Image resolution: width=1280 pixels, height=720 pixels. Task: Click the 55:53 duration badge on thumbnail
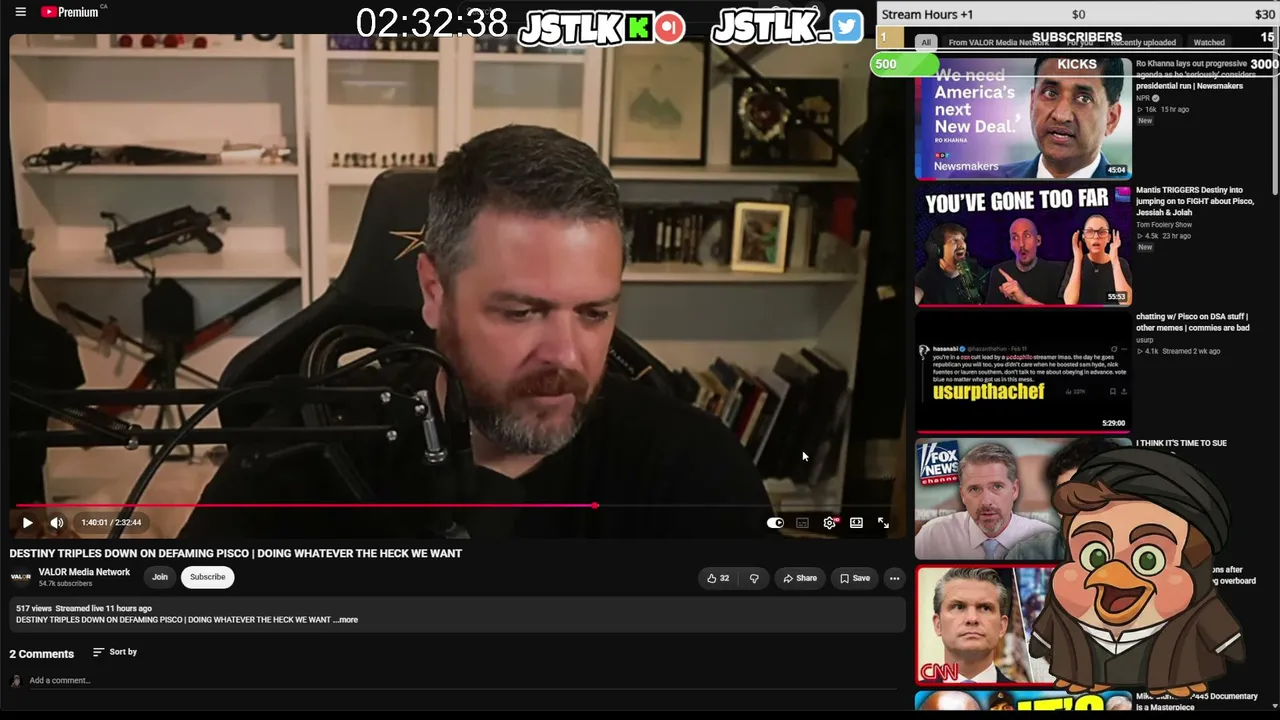(x=1116, y=297)
